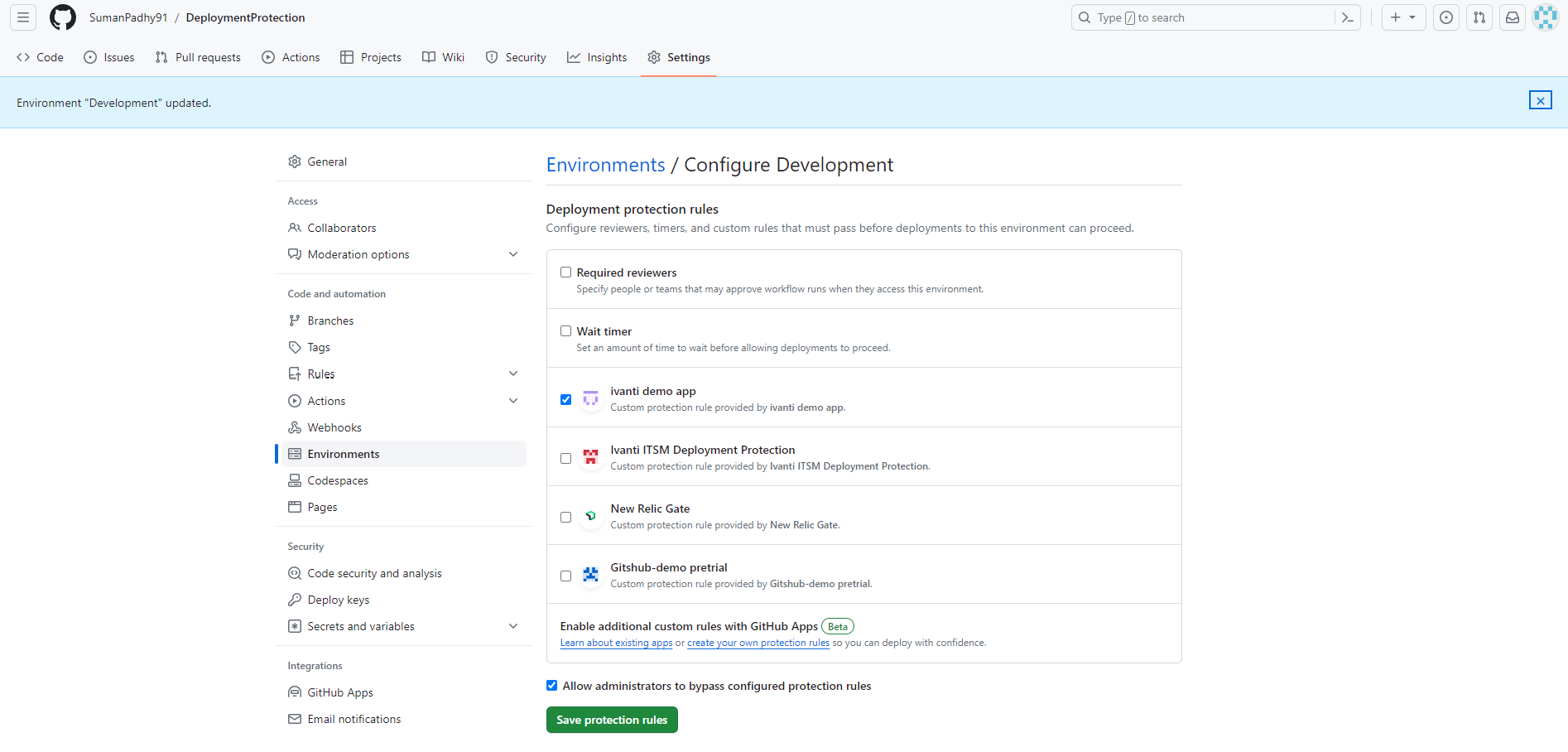
Task: Enable the Required reviewers checkbox
Action: coord(566,272)
